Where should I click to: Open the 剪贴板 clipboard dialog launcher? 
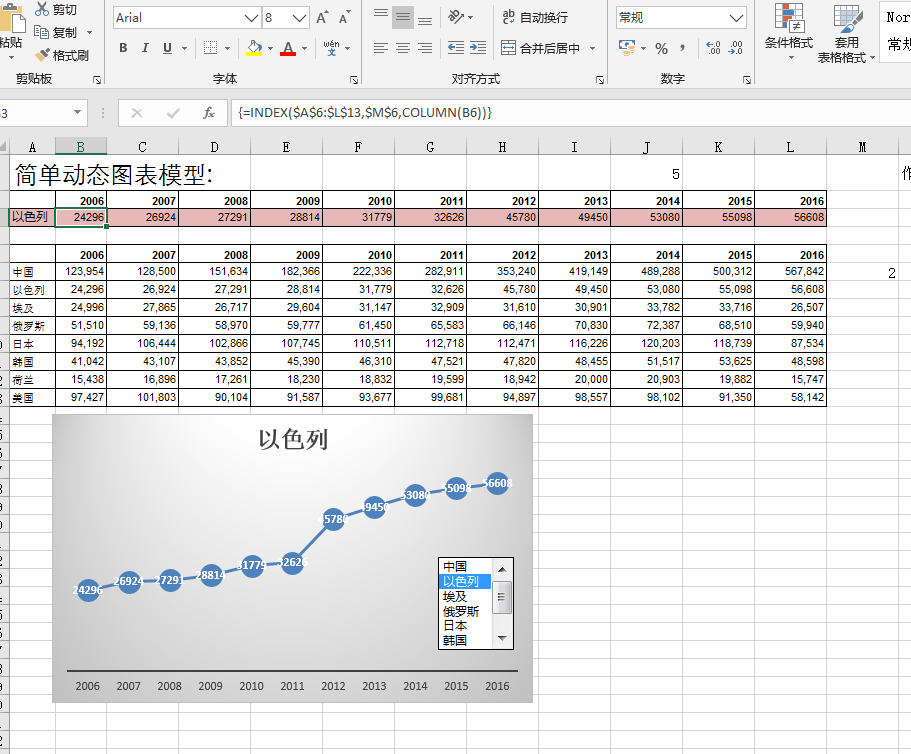point(96,80)
